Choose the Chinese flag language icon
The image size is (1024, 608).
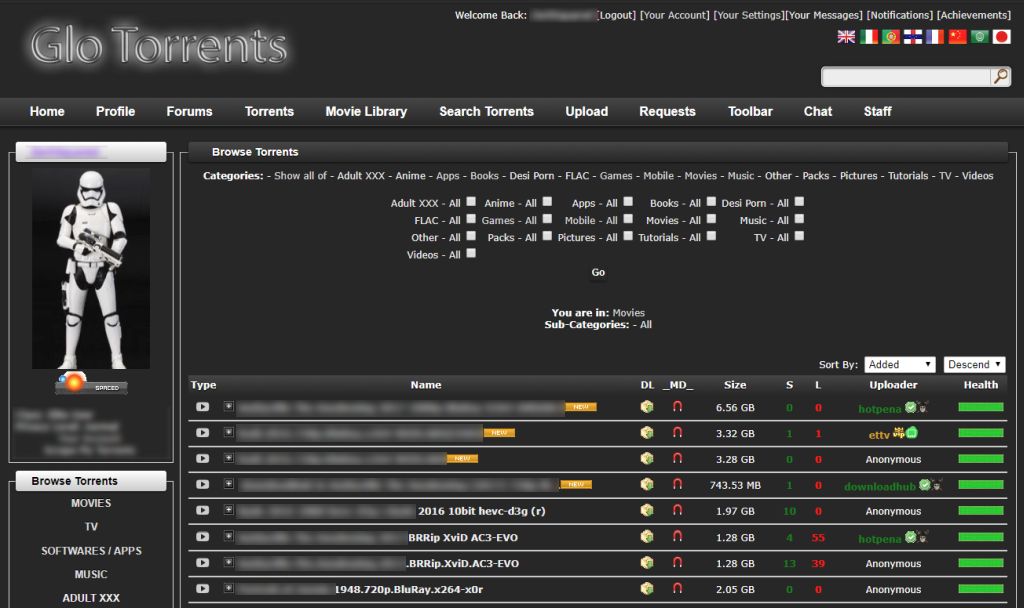point(957,37)
